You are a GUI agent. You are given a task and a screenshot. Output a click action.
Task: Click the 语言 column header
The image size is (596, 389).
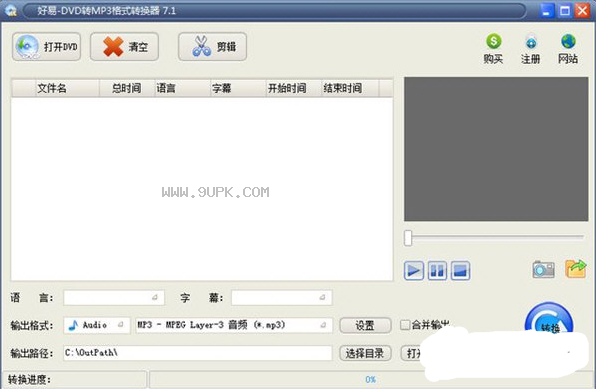tap(182, 88)
